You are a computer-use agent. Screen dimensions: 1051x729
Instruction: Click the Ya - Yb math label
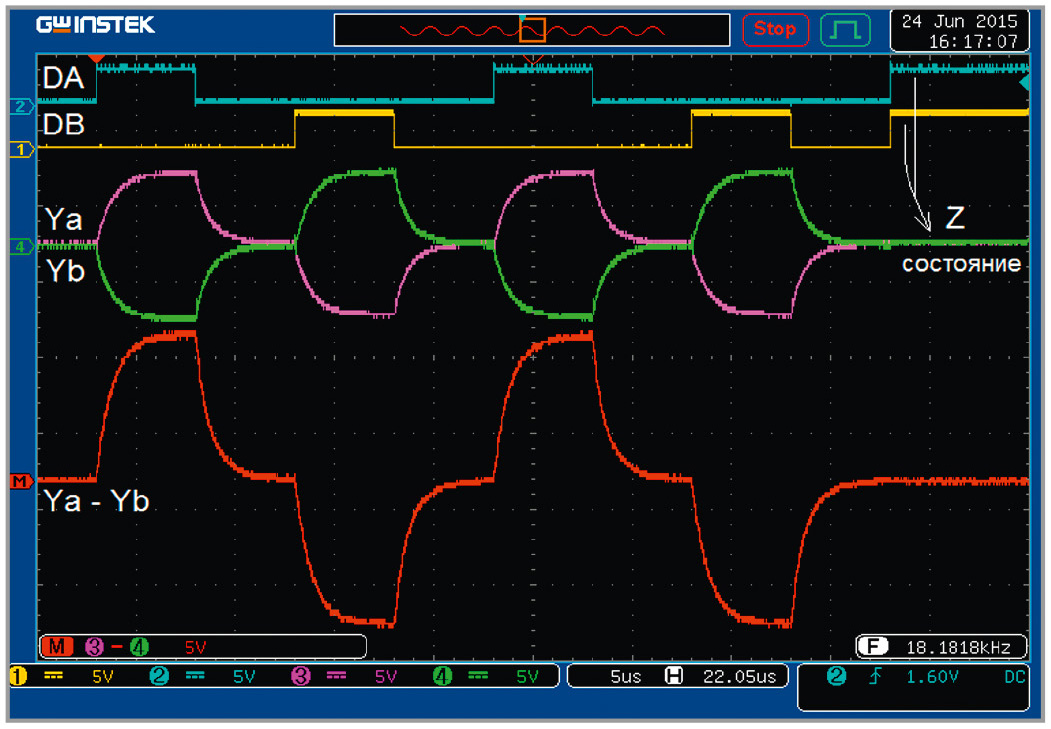pos(97,501)
